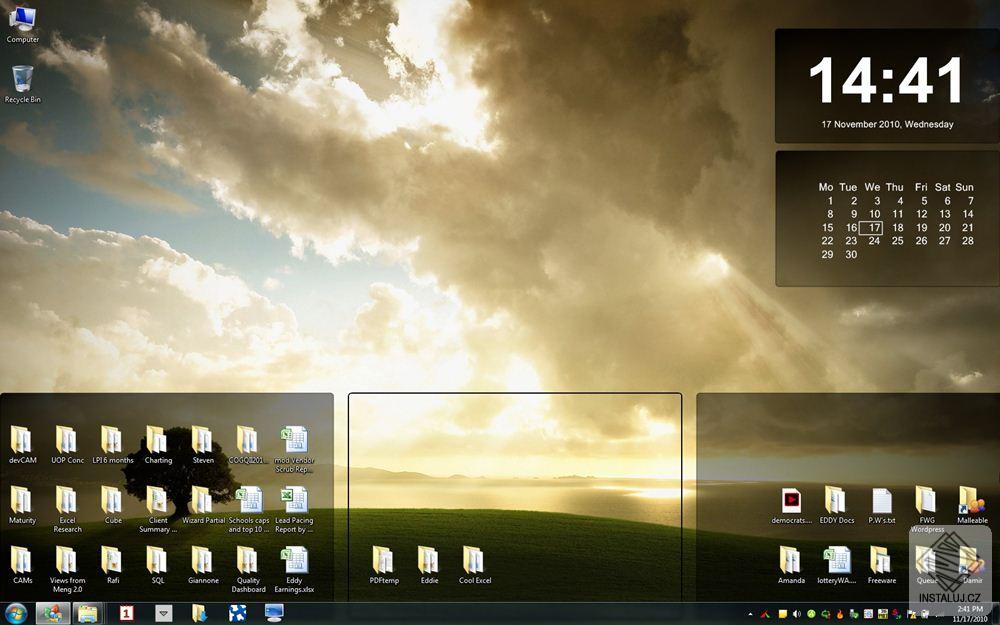The image size is (1000, 625).
Task: Select day 17 in the calendar gadget
Action: tap(871, 228)
